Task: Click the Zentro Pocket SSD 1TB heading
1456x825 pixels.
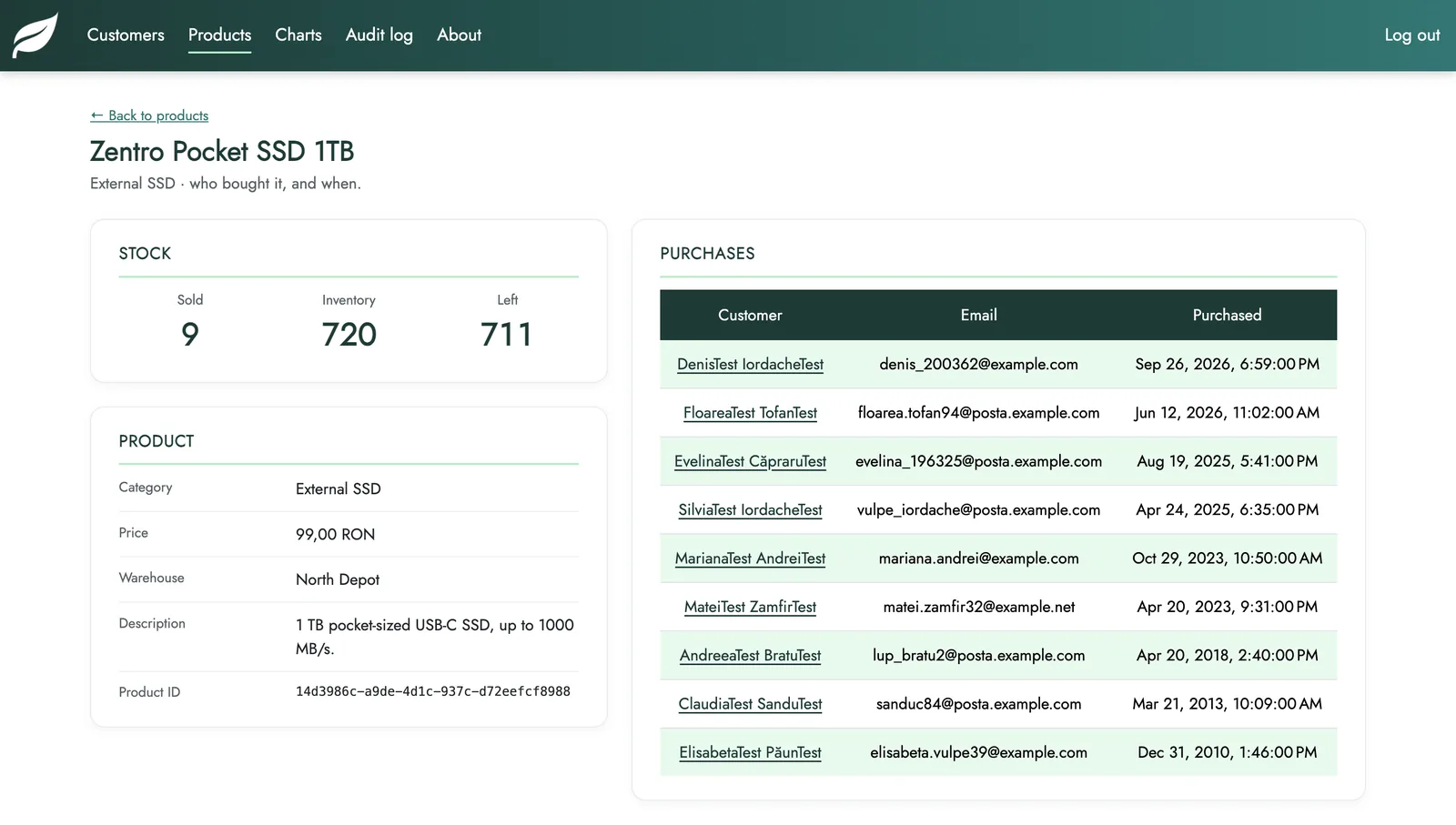Action: (x=222, y=151)
